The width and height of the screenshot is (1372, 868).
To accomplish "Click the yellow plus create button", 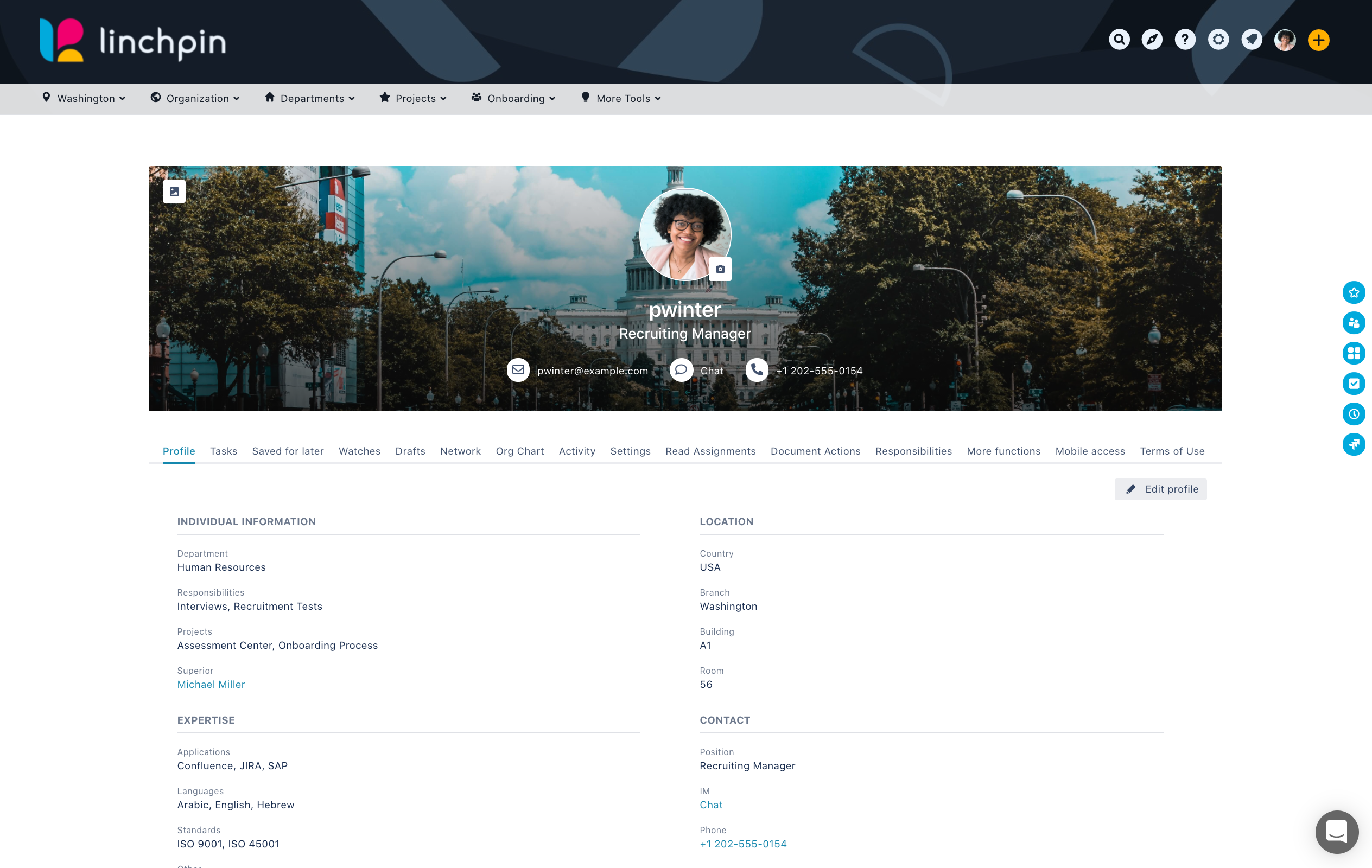I will [x=1318, y=40].
